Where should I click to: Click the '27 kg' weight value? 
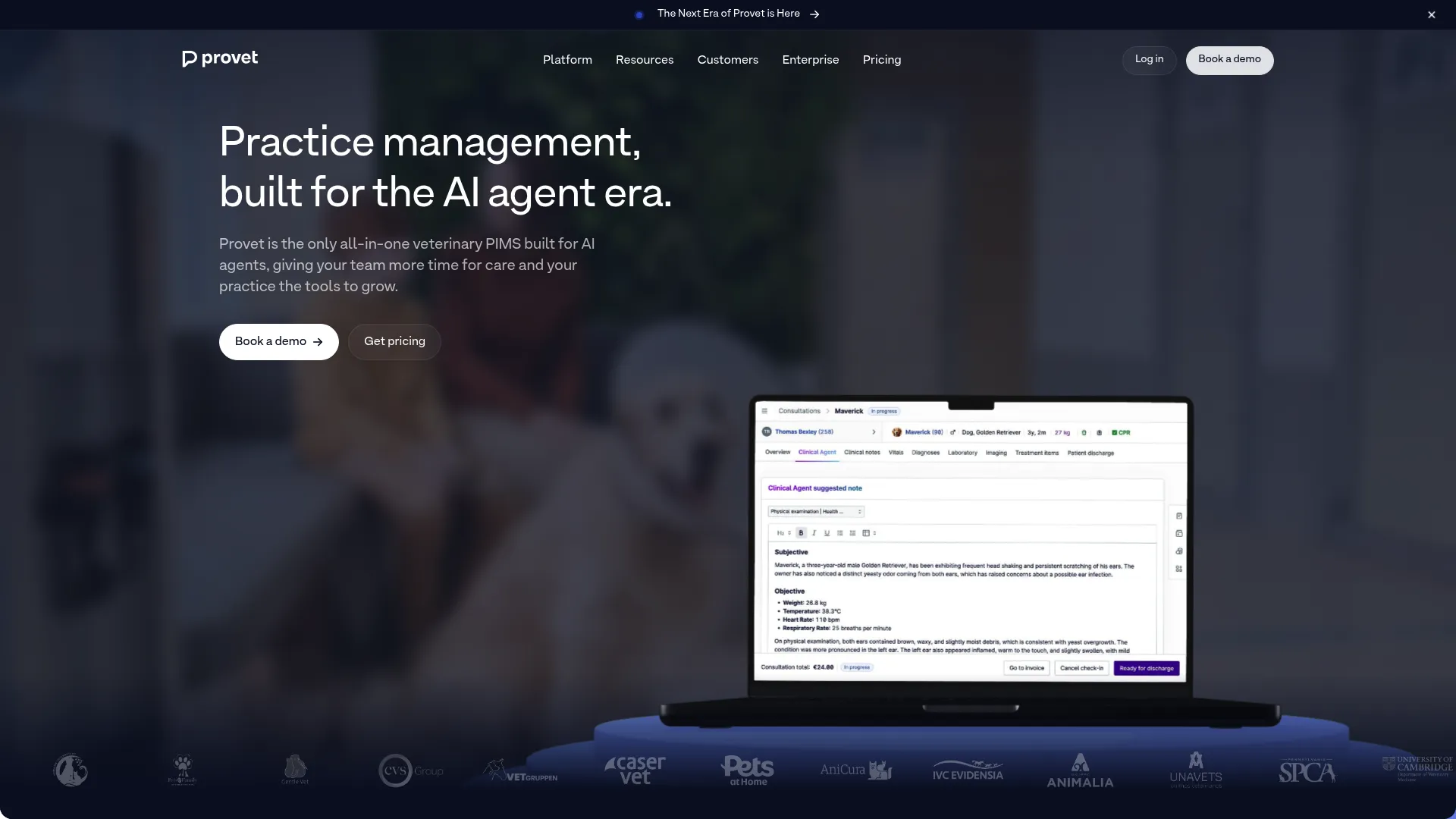point(1062,432)
